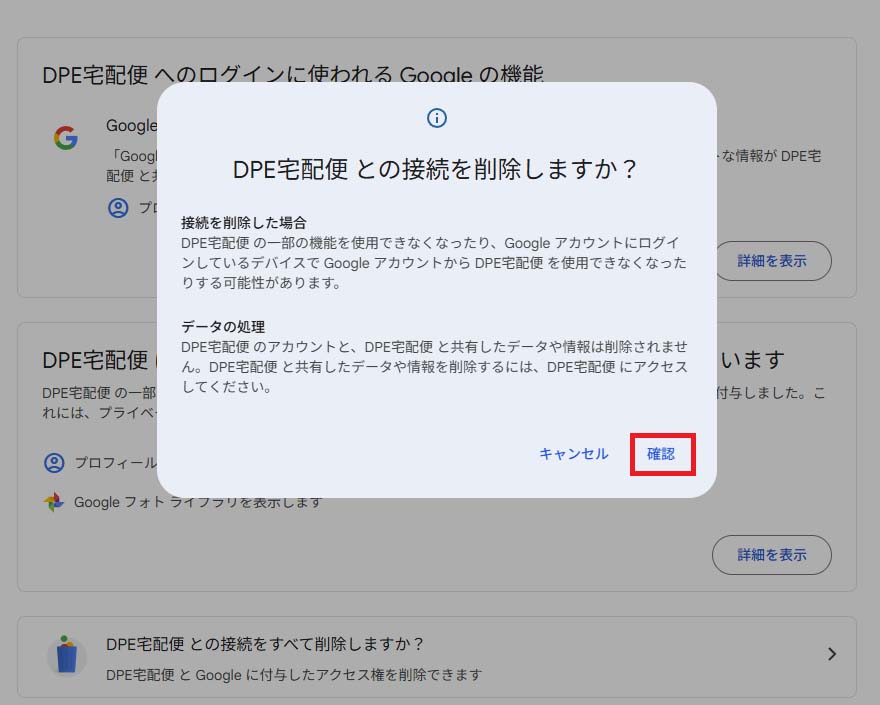This screenshot has width=880, height=705.
Task: Click 詳細を表示 in the access permissions card
Action: pyautogui.click(x=772, y=555)
